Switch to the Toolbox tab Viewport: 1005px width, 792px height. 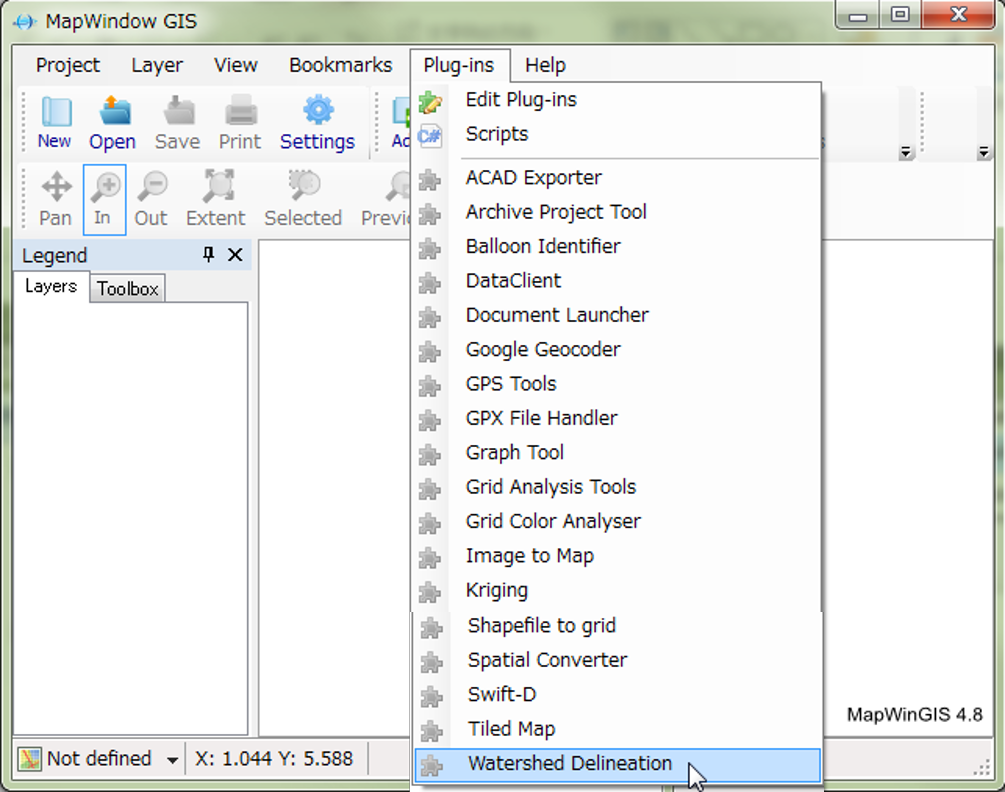(128, 289)
